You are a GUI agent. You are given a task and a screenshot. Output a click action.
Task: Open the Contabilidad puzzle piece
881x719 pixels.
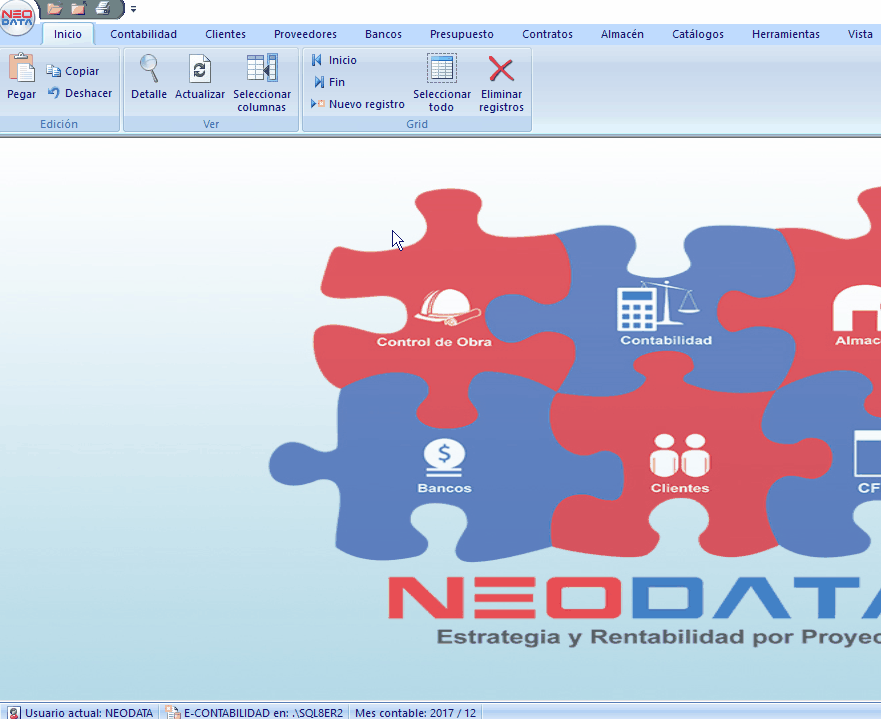click(666, 313)
